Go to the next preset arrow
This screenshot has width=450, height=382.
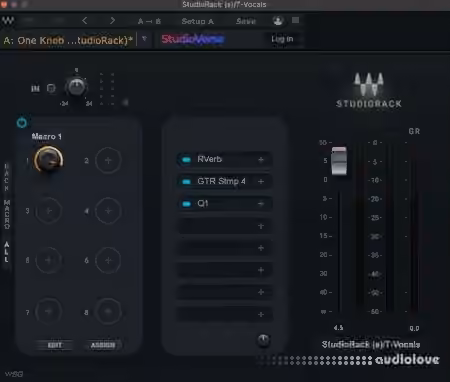112,21
